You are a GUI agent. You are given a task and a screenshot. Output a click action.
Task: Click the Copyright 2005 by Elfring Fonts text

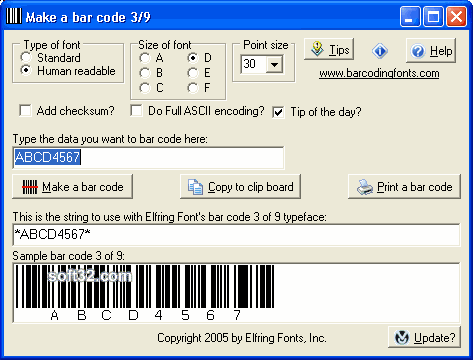242,338
